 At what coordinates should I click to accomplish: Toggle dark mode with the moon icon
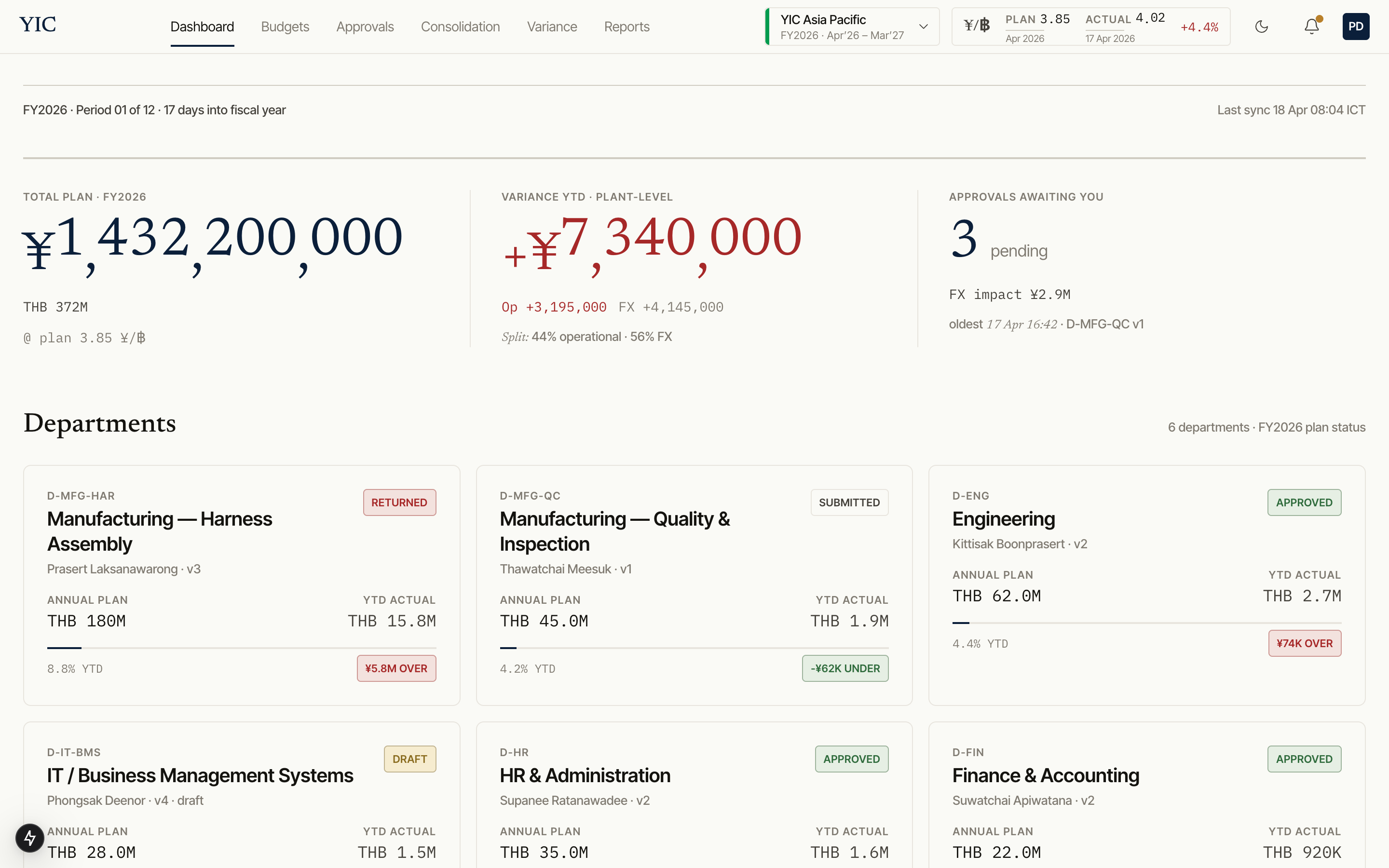[x=1261, y=27]
